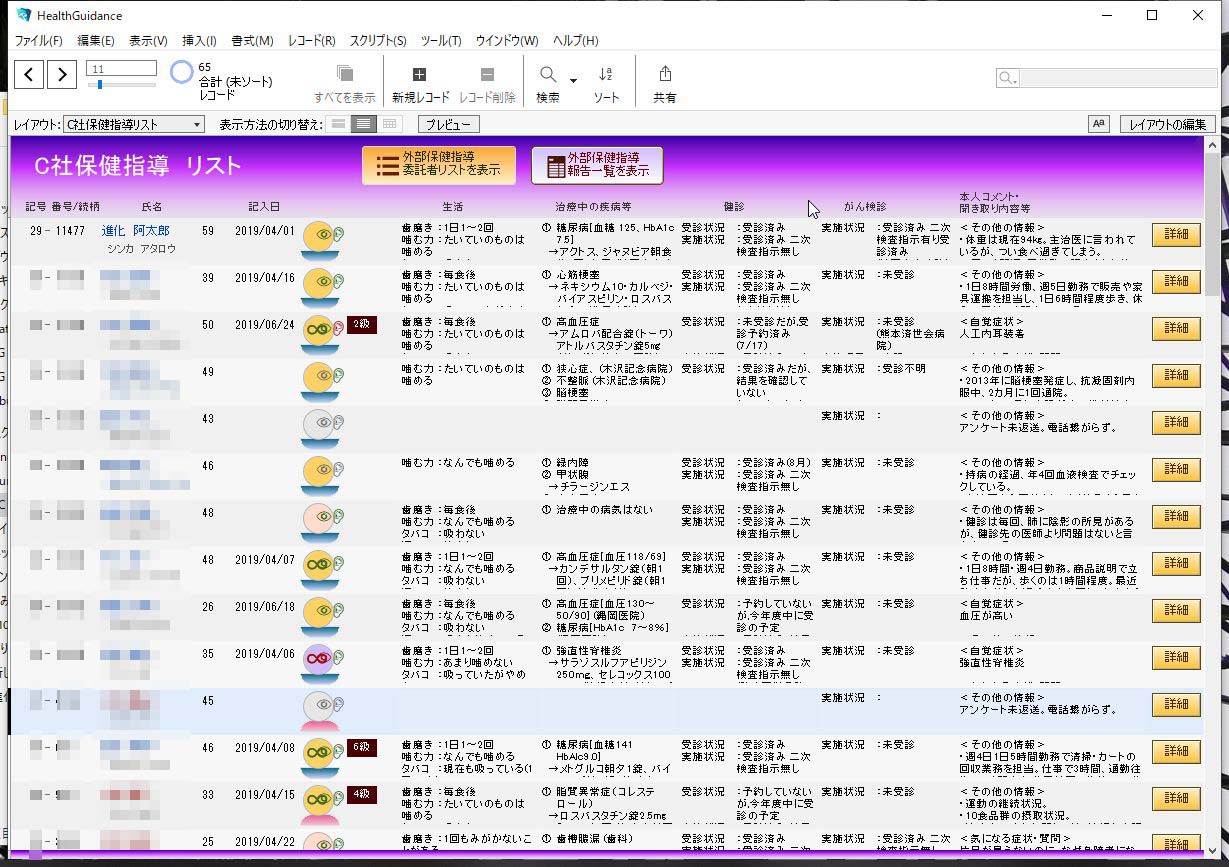
Task: Open the レコード(R) menu
Action: point(311,41)
